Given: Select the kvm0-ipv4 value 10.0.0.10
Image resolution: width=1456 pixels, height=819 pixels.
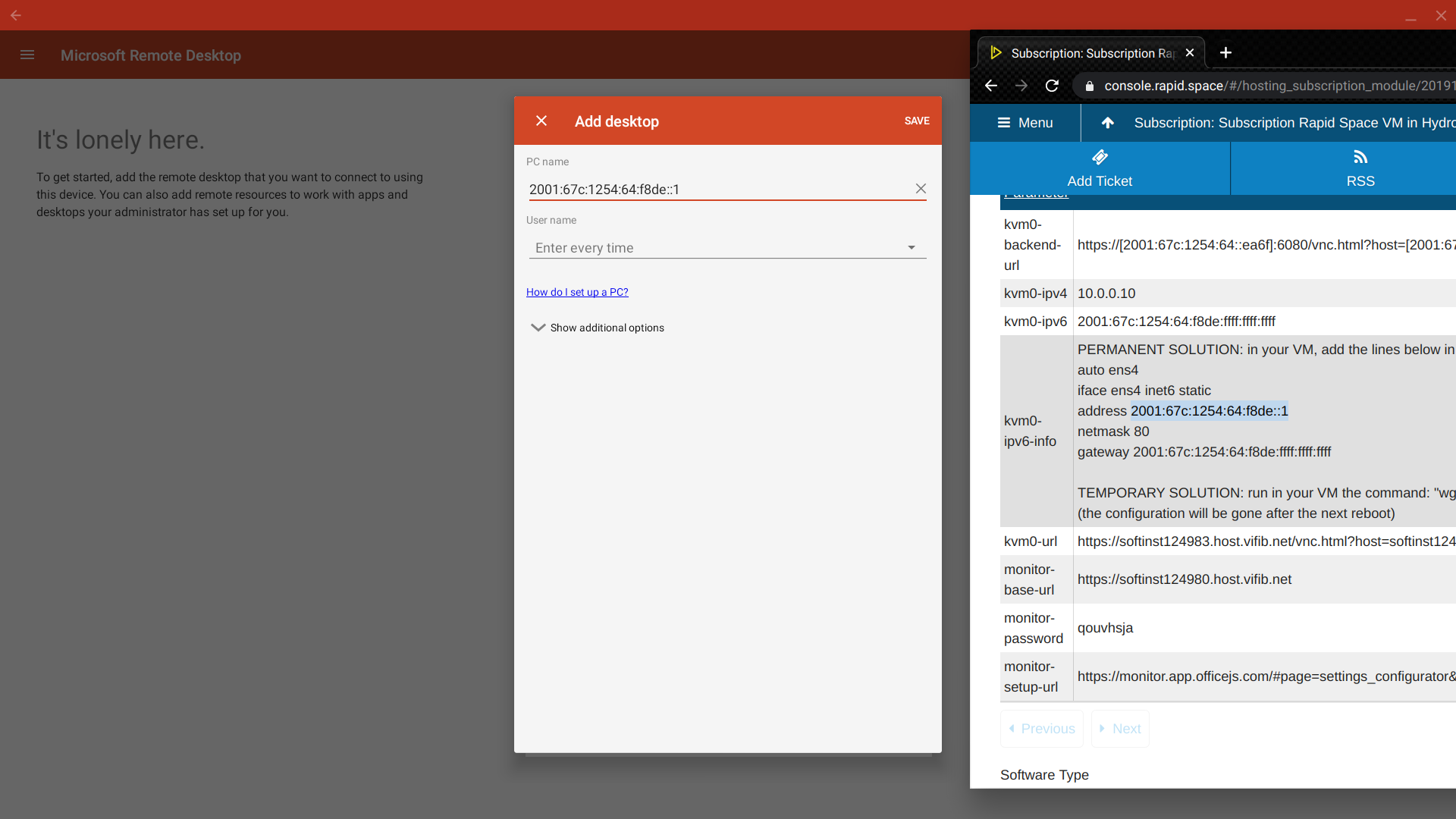Looking at the screenshot, I should 1106,293.
